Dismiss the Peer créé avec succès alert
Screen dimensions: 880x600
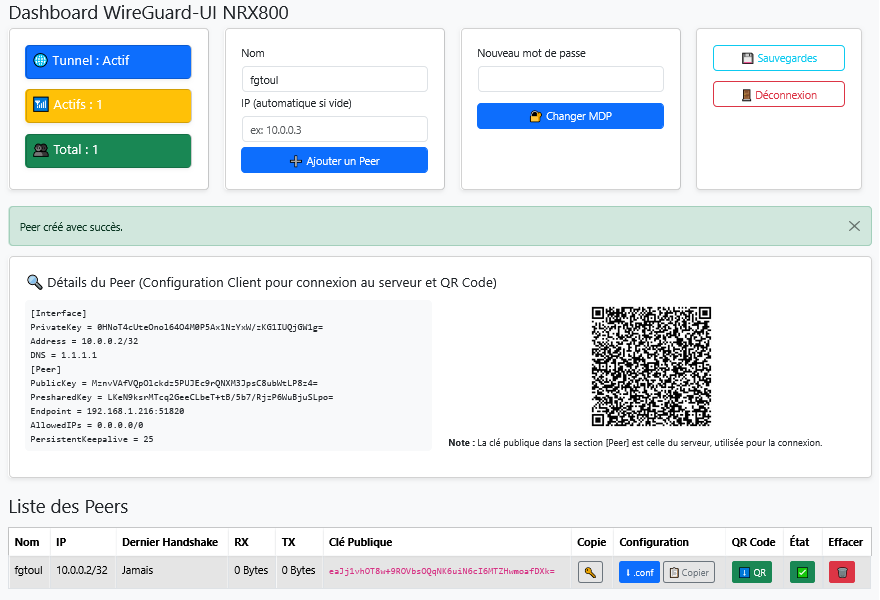point(854,226)
